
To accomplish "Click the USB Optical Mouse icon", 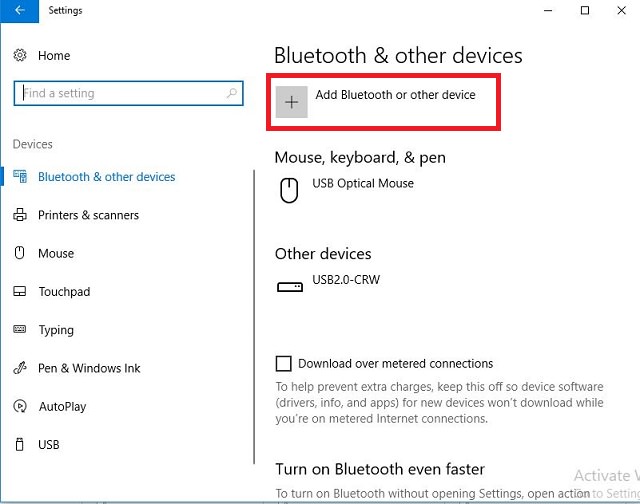I will click(289, 190).
